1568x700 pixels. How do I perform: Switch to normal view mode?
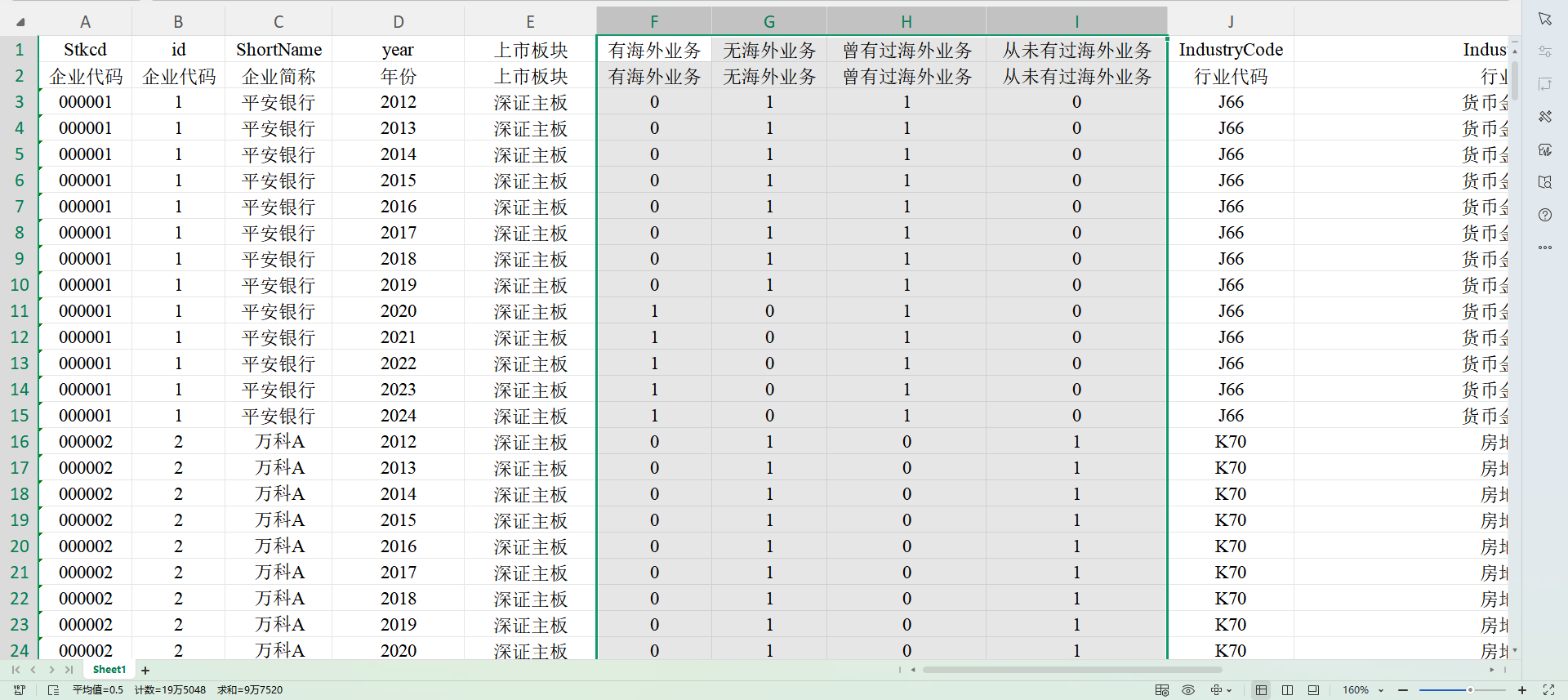1261,690
